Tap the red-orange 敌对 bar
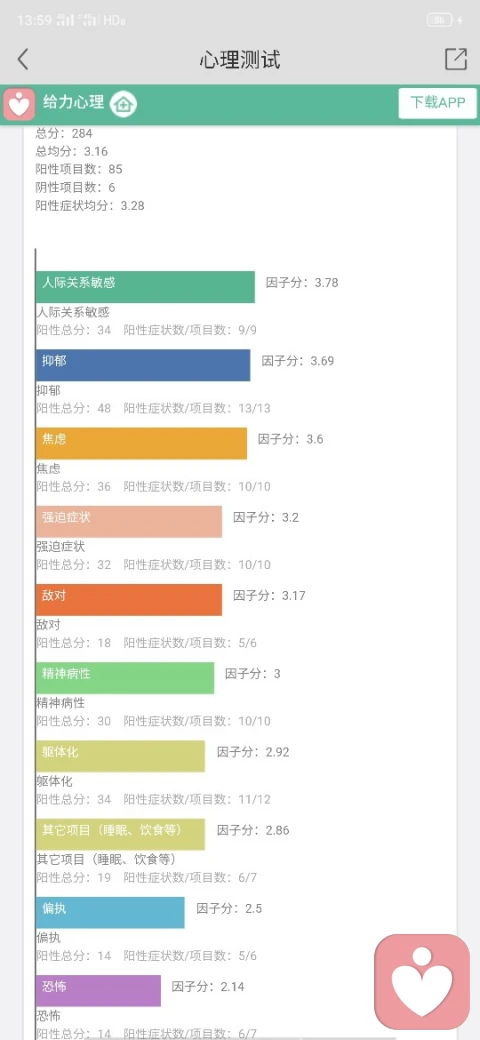480x1040 pixels. click(129, 600)
